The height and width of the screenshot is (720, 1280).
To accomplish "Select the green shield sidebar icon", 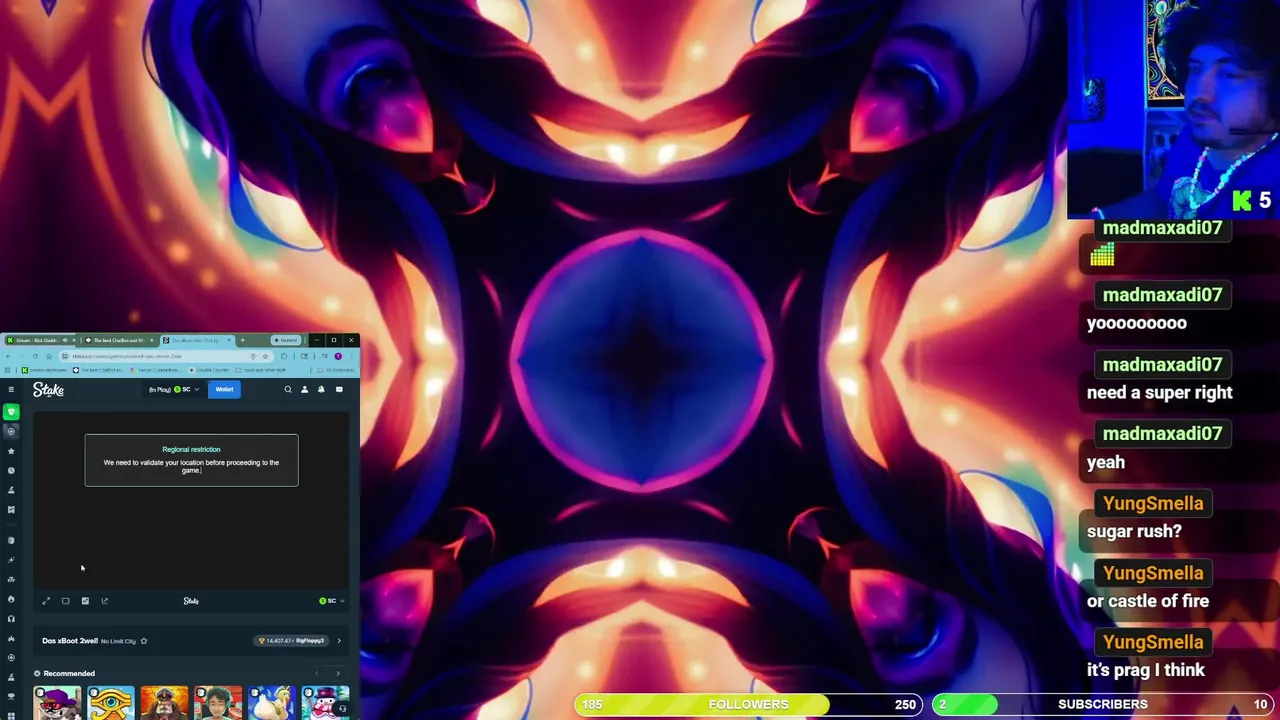I will (11, 412).
